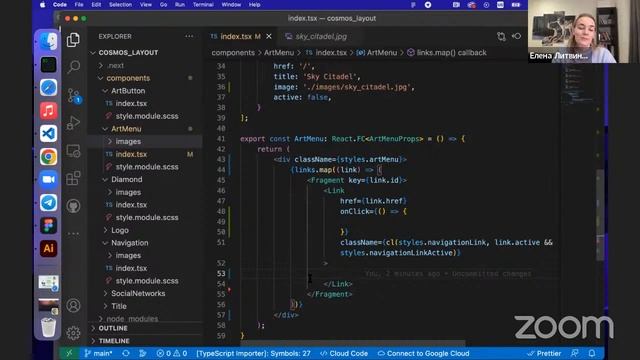Close the index.tsx editor tab
640x360 pixels.
coord(269,36)
